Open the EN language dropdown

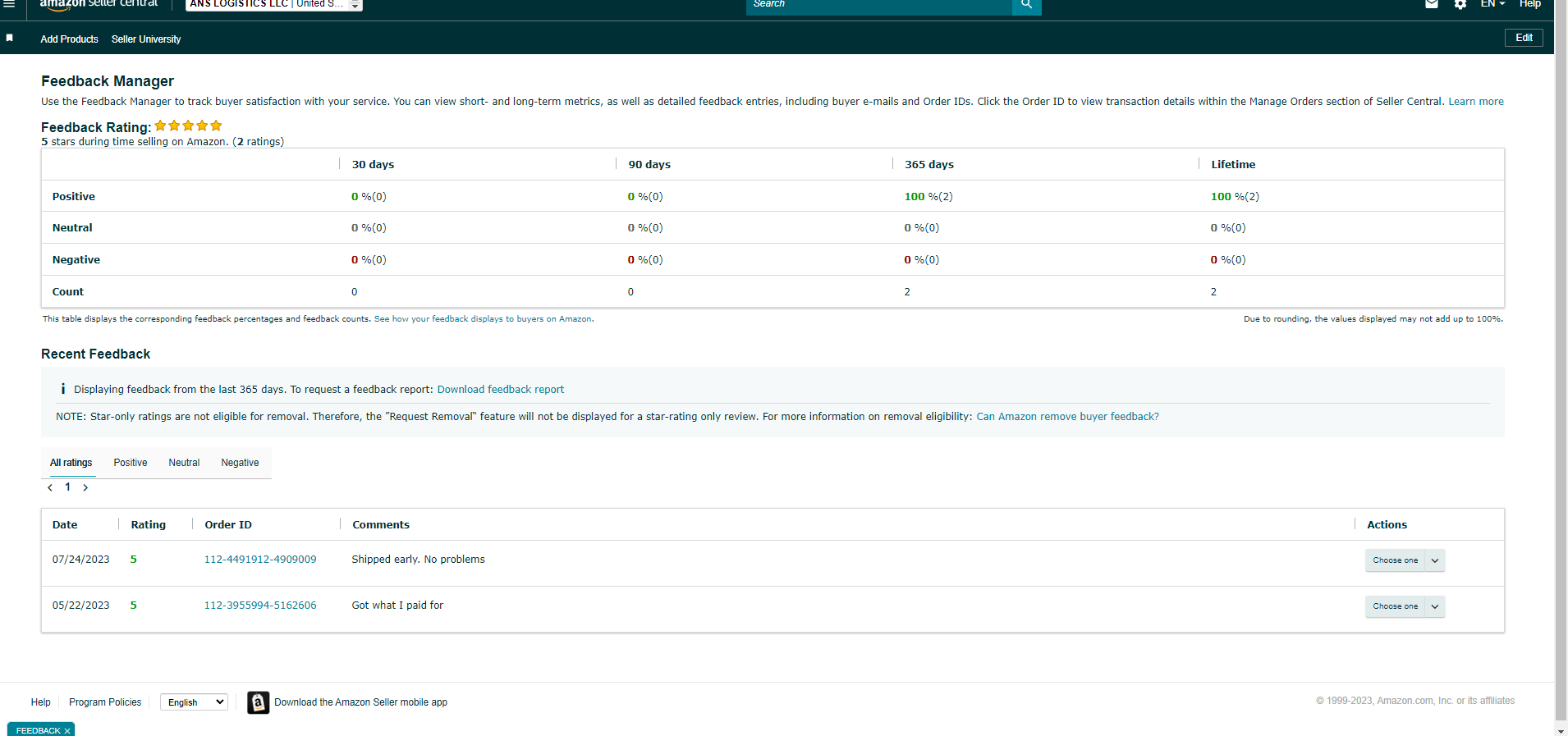(1492, 4)
